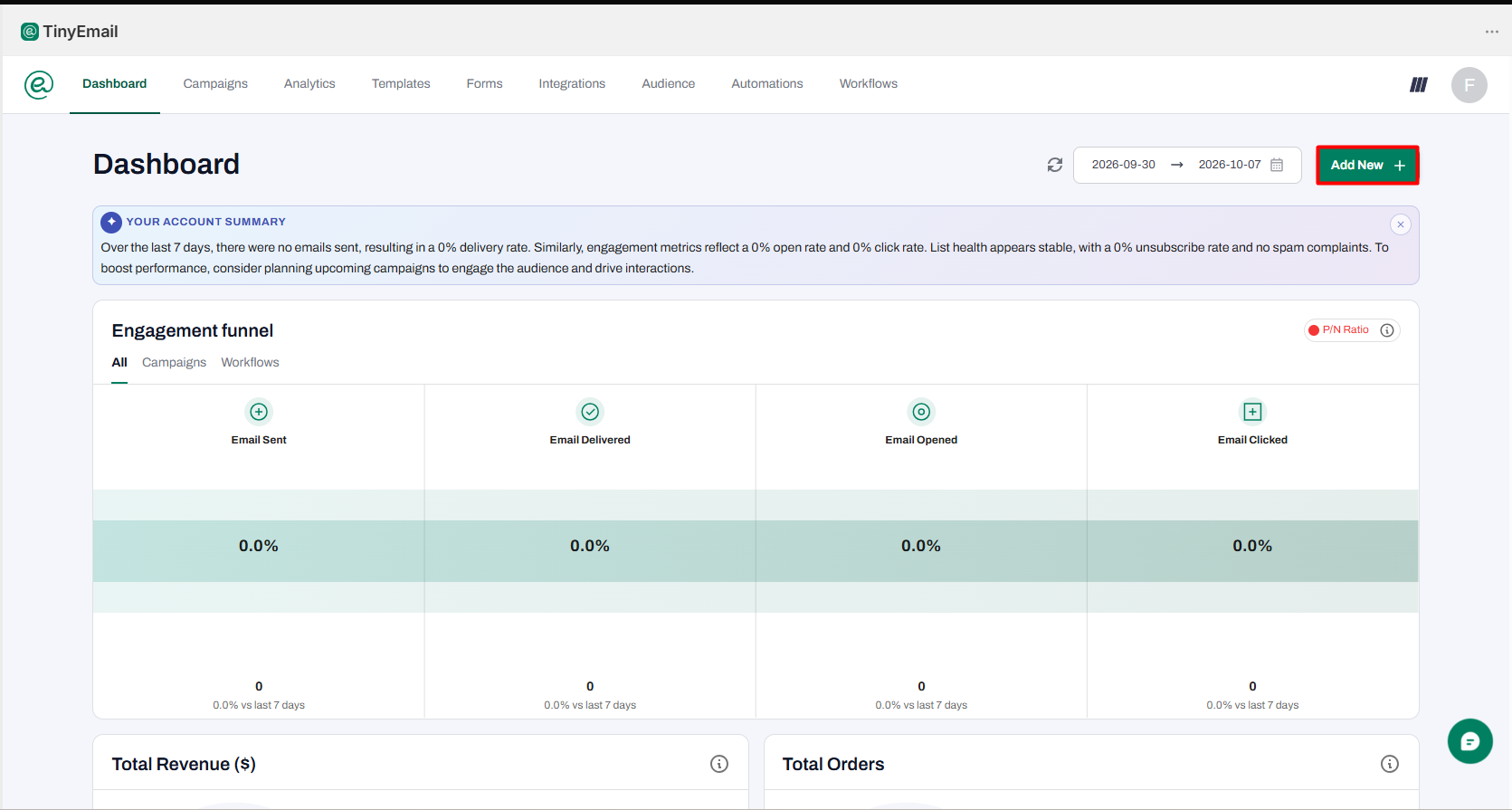Click the Email Opened target icon
Screen dimensions: 1512x810
[x=921, y=412]
